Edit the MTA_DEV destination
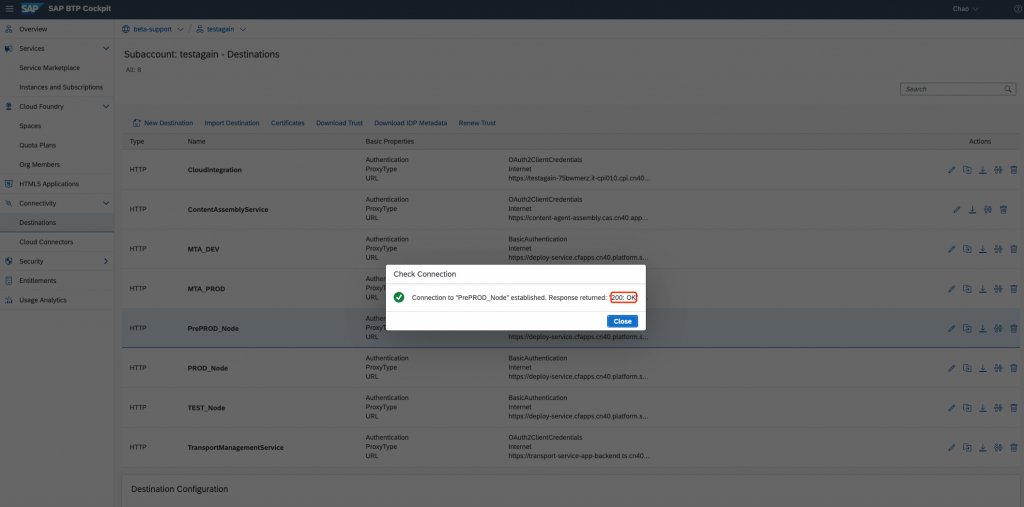 (952, 249)
